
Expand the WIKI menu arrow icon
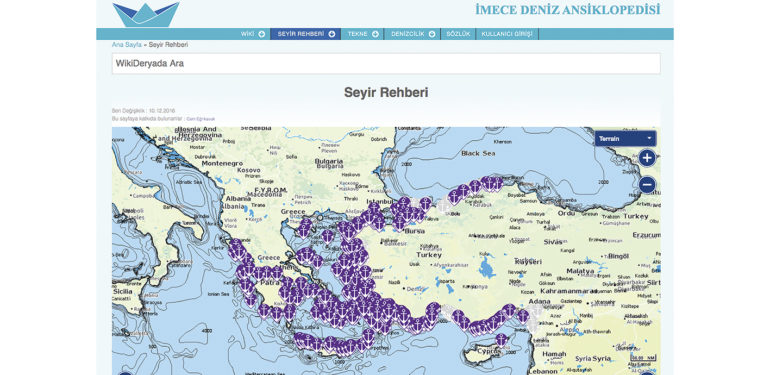[x=262, y=34]
